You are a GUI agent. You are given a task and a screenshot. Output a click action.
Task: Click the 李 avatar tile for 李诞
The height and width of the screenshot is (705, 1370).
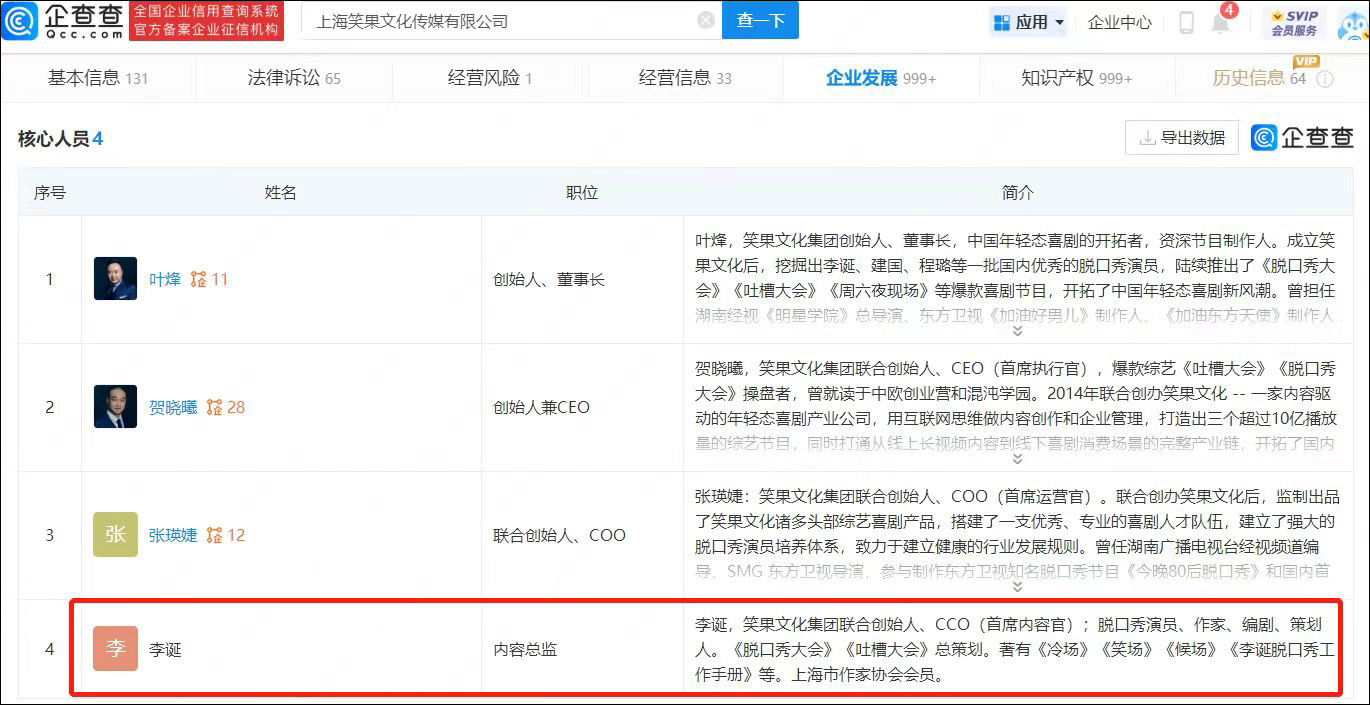click(115, 649)
